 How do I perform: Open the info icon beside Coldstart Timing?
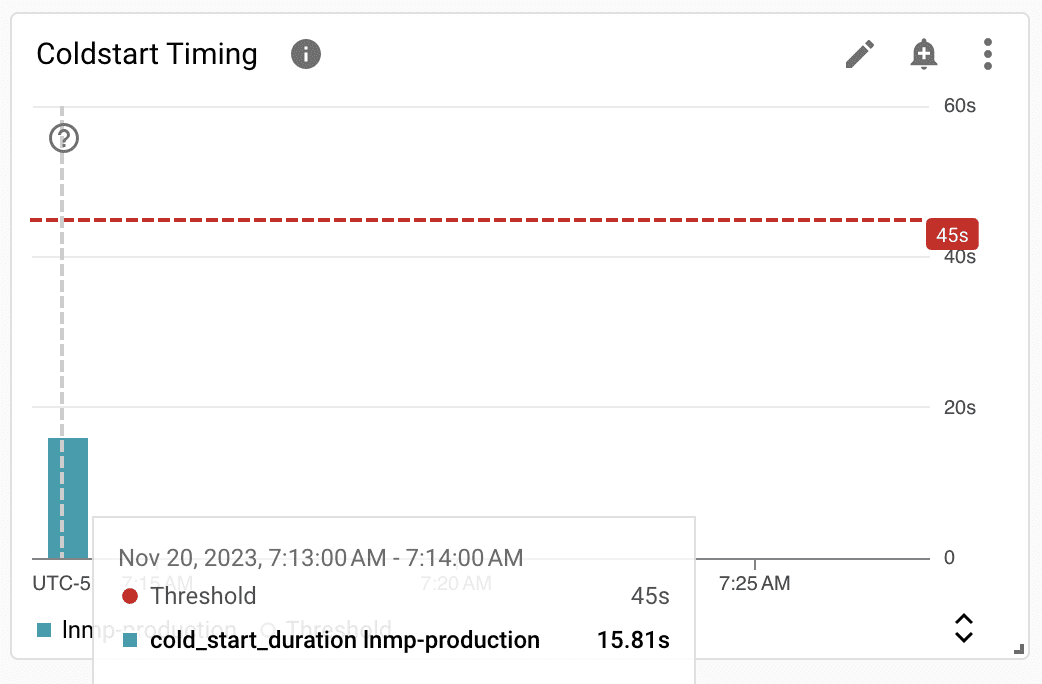306,54
